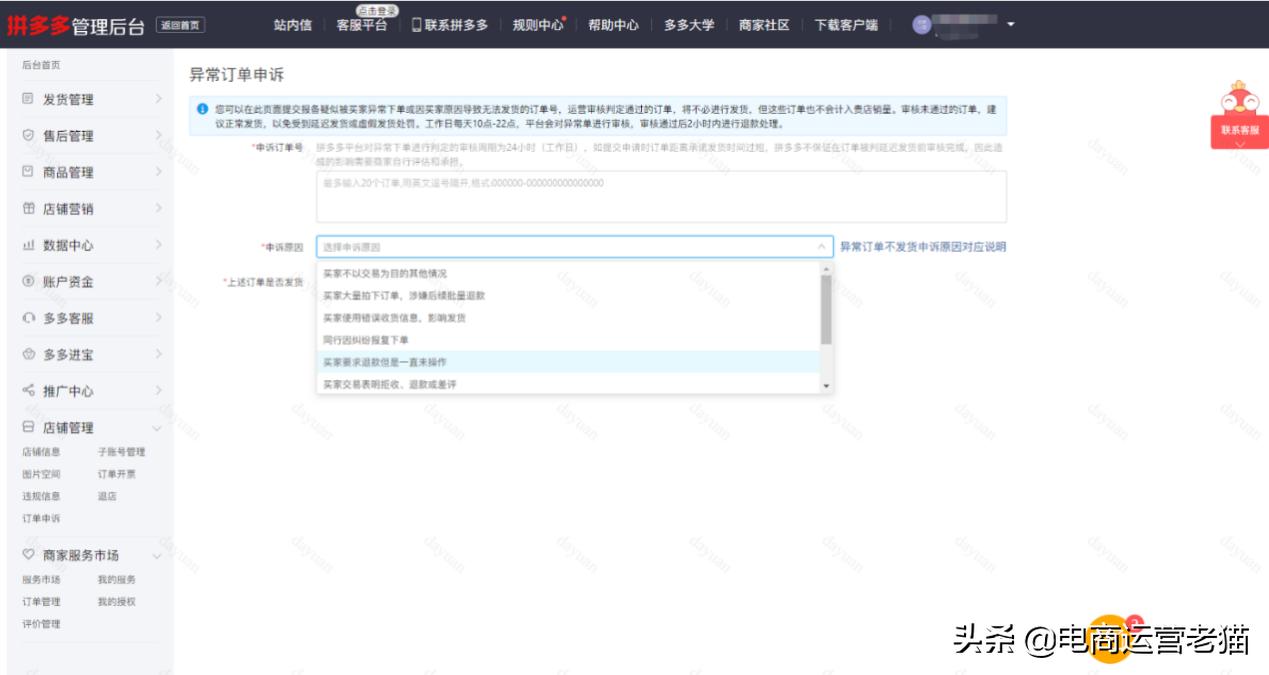Image resolution: width=1269 pixels, height=675 pixels.
Task: Open 联系拼多多 in top navigation
Action: pos(456,25)
